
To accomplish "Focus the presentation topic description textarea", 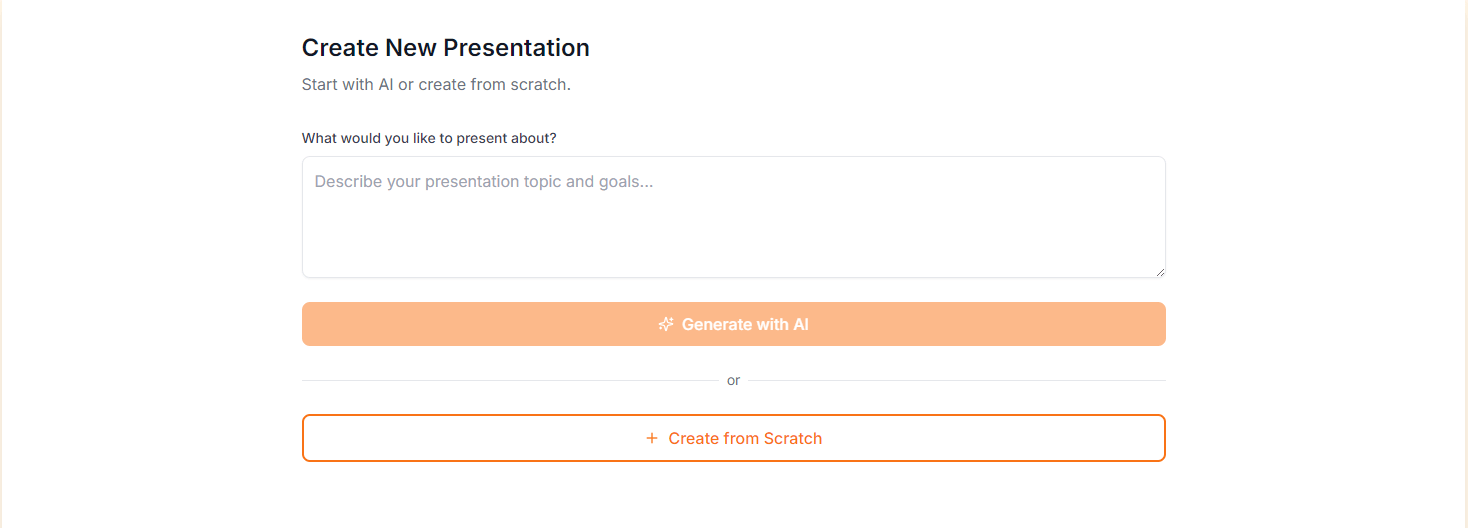I will pos(734,217).
